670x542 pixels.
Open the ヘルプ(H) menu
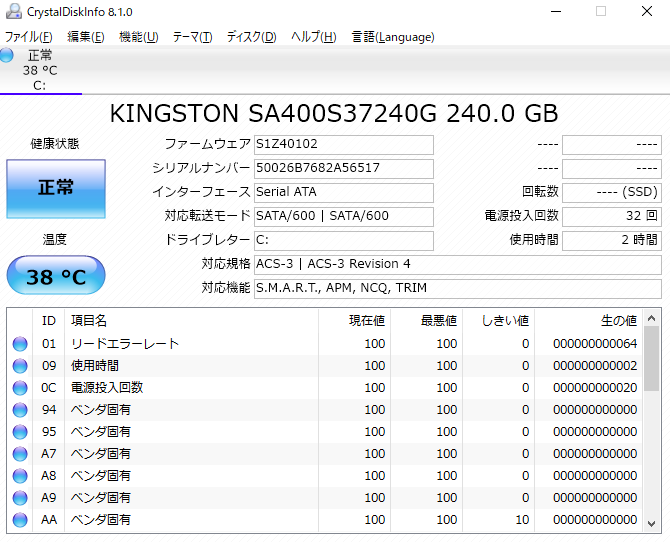tap(314, 37)
